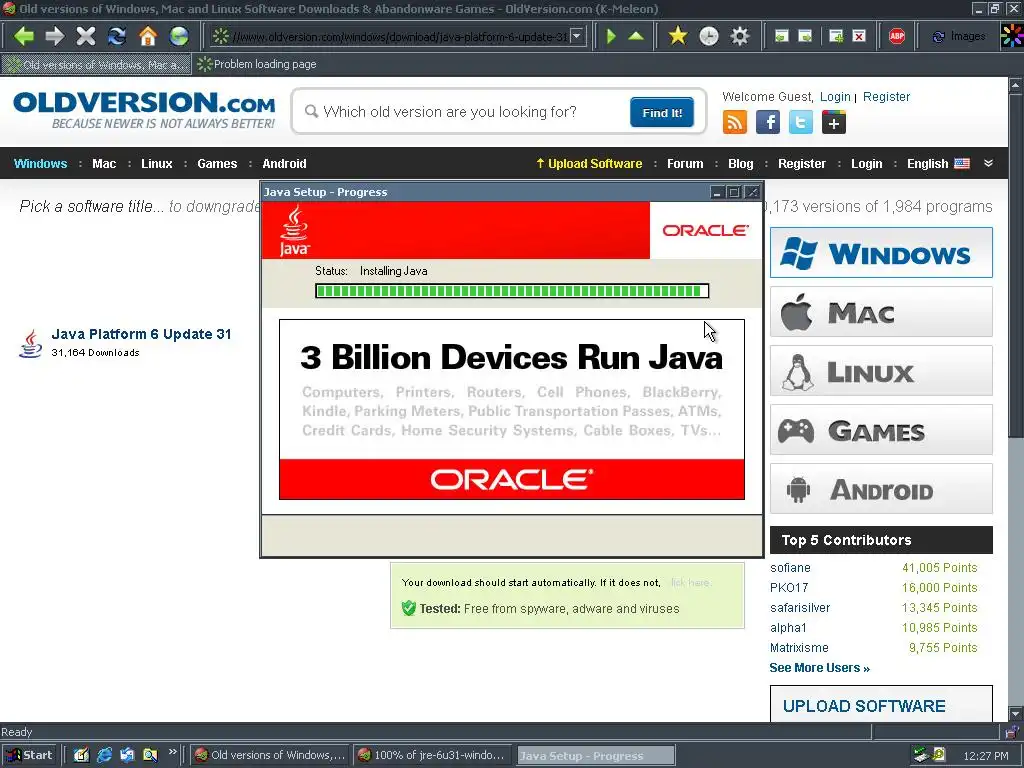Image resolution: width=1024 pixels, height=768 pixels.
Task: Toggle the Images loading button
Action: [958, 37]
